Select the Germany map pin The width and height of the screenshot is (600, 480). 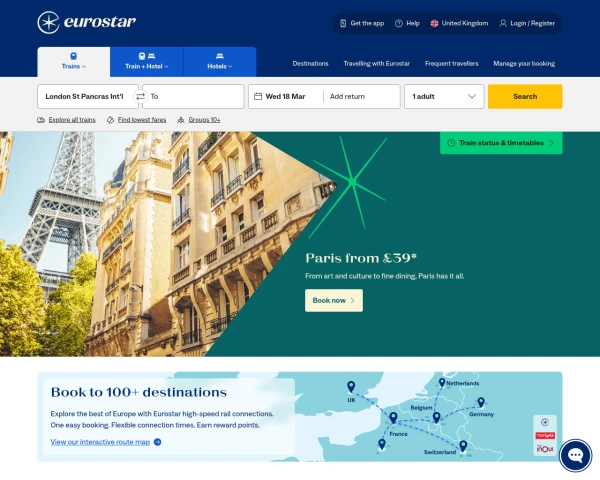click(481, 402)
